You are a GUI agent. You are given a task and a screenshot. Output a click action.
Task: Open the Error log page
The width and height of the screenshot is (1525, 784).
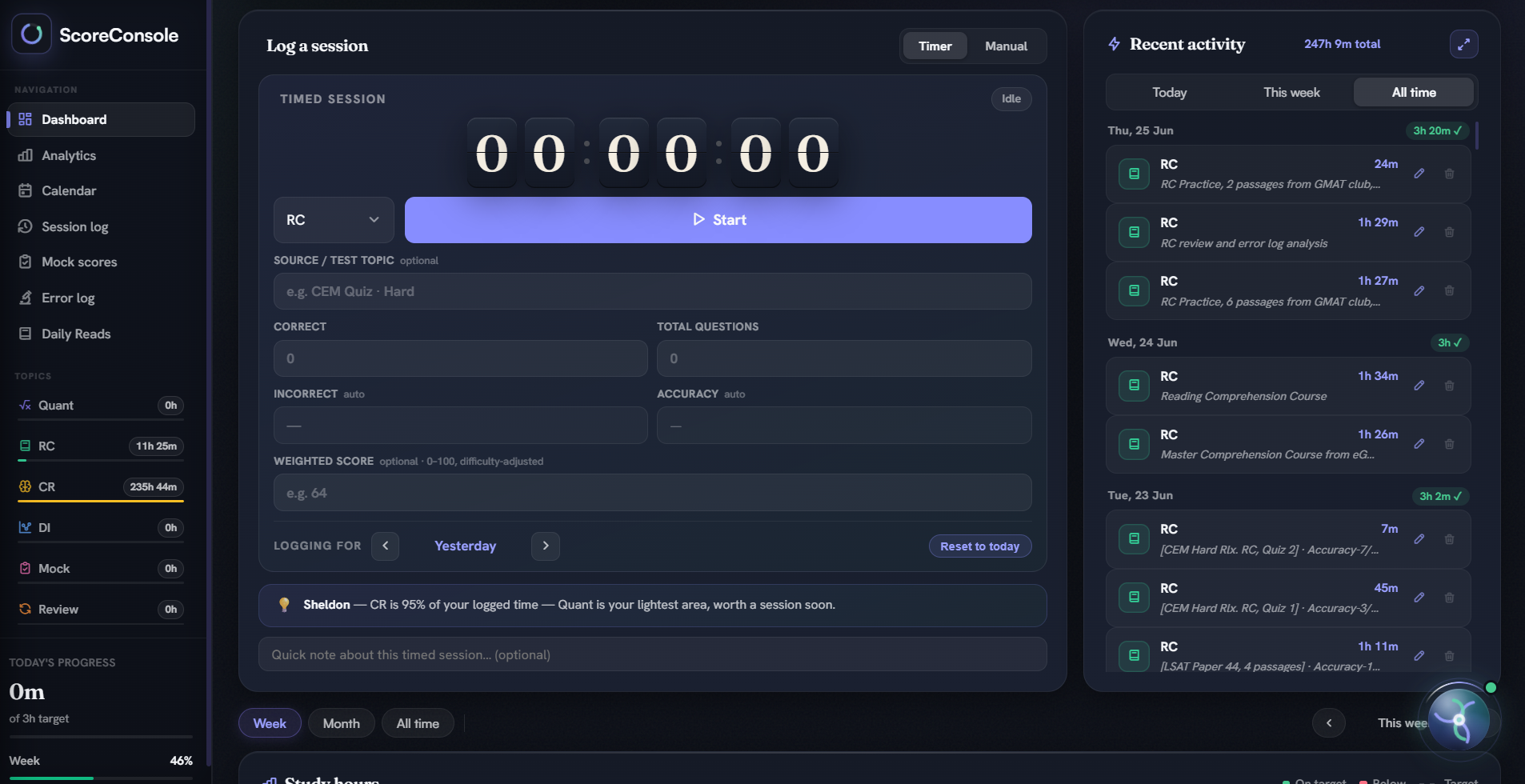(x=101, y=298)
